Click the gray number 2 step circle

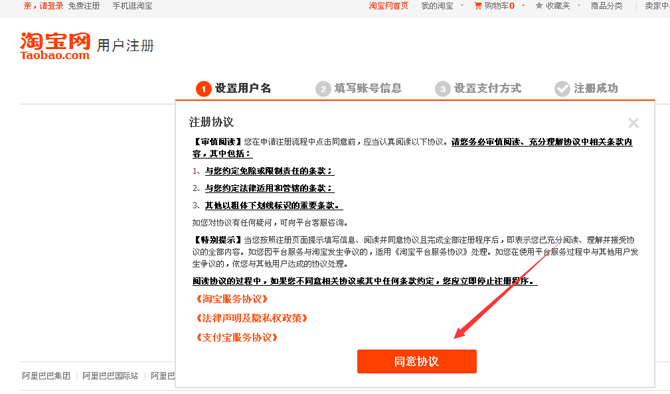pos(323,89)
